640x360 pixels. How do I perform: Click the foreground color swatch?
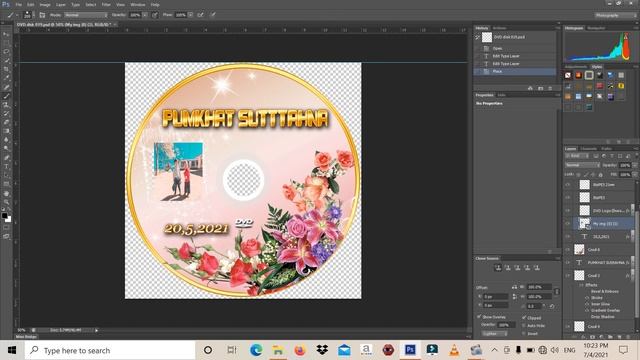[4, 215]
